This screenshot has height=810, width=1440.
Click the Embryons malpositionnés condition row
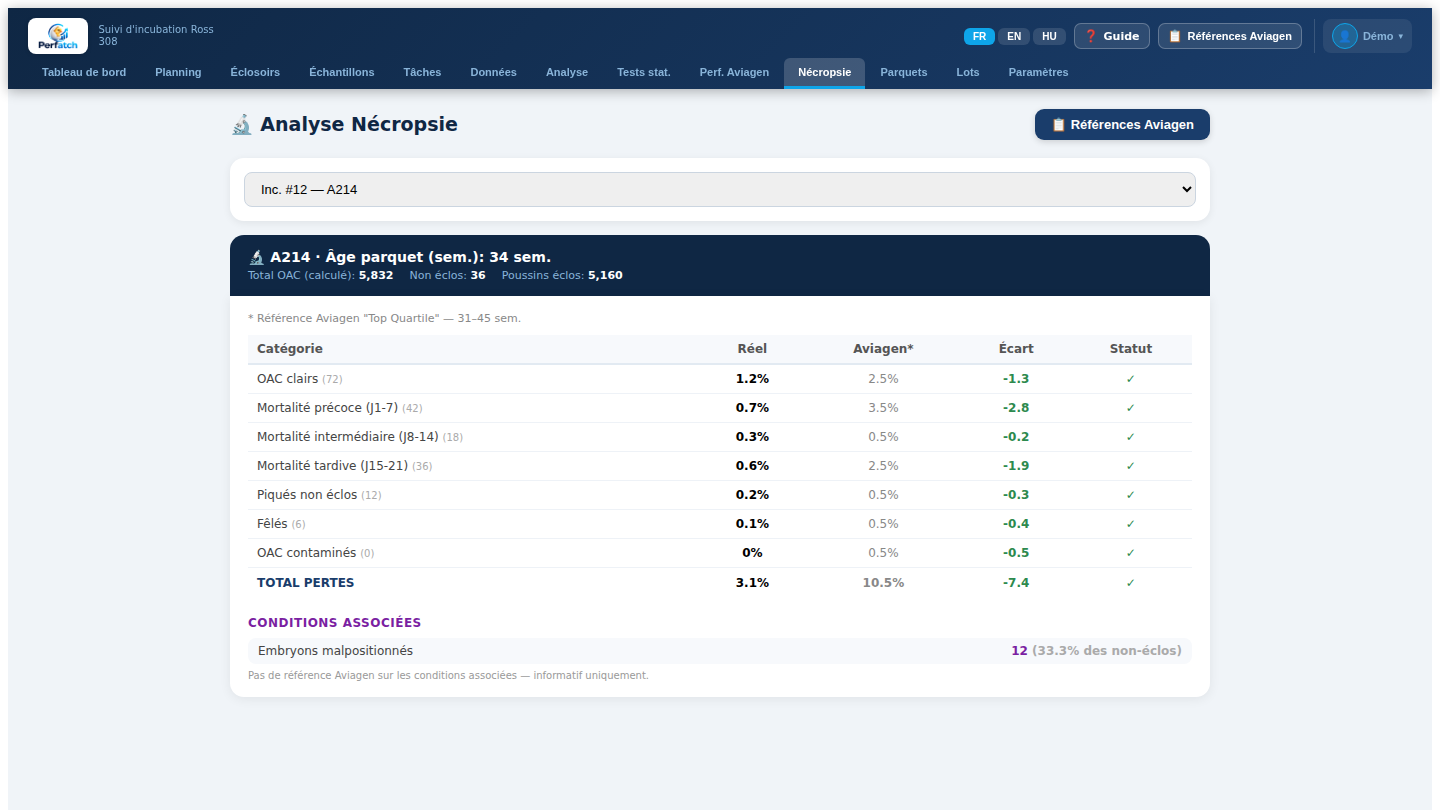click(720, 651)
